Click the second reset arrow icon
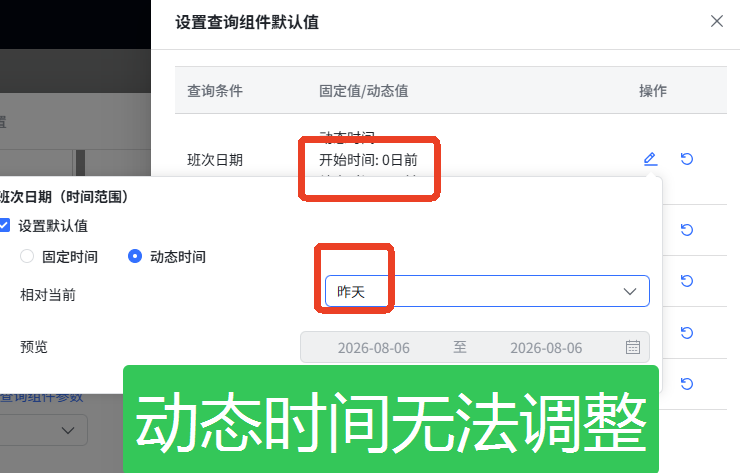 687,230
